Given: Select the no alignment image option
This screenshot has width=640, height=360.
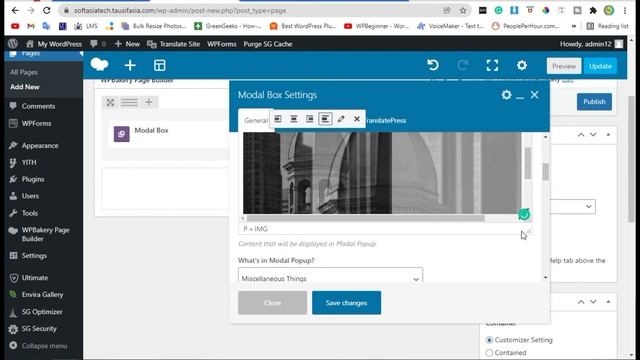Looking at the screenshot, I should pos(325,119).
